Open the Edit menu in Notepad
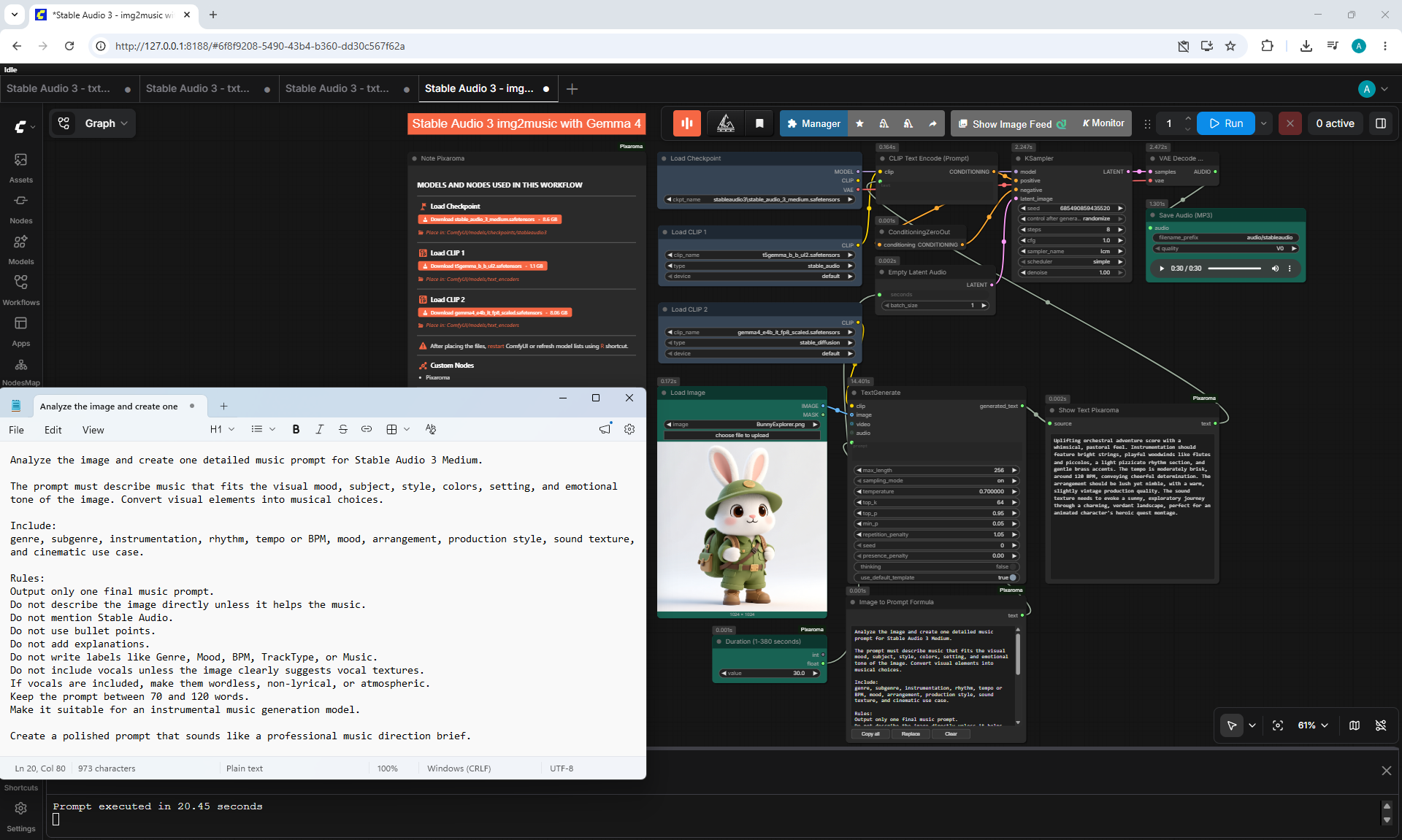1402x840 pixels. [x=53, y=430]
